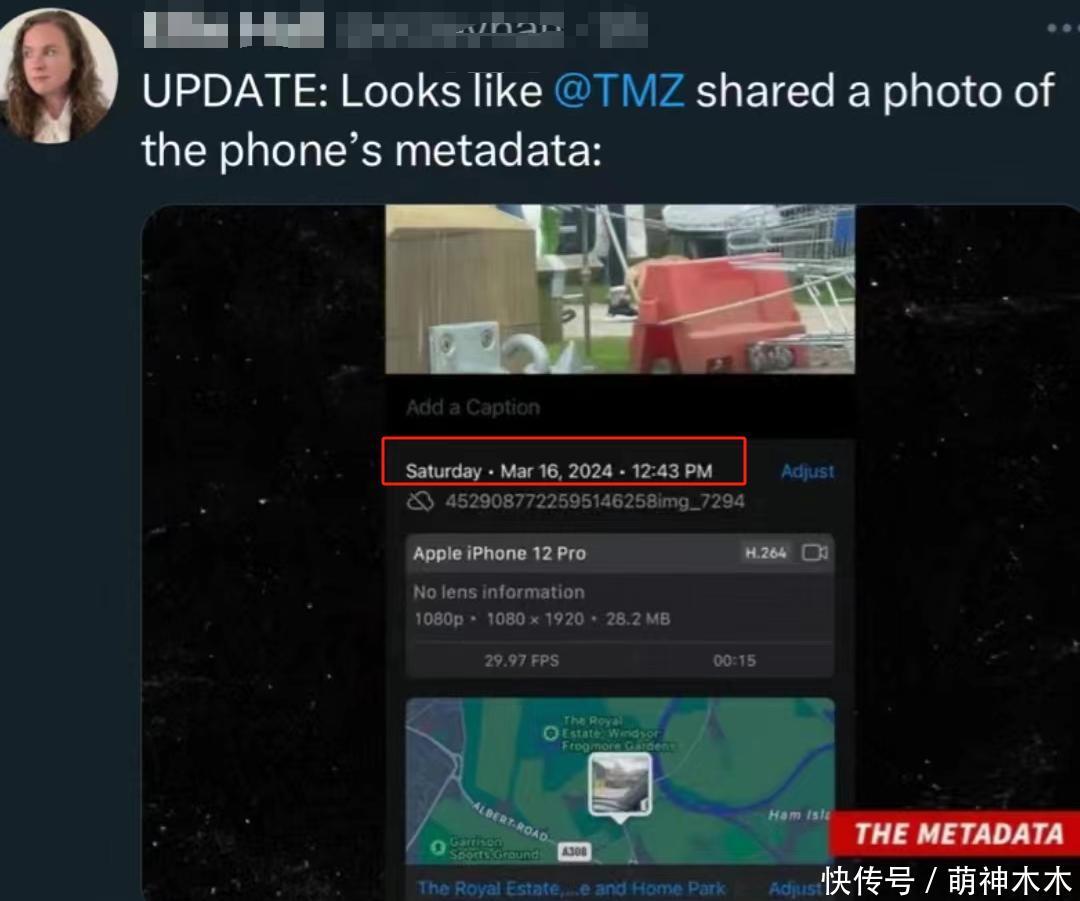Click Adjust next to the location
Screen dimensions: 1080x901
793,889
